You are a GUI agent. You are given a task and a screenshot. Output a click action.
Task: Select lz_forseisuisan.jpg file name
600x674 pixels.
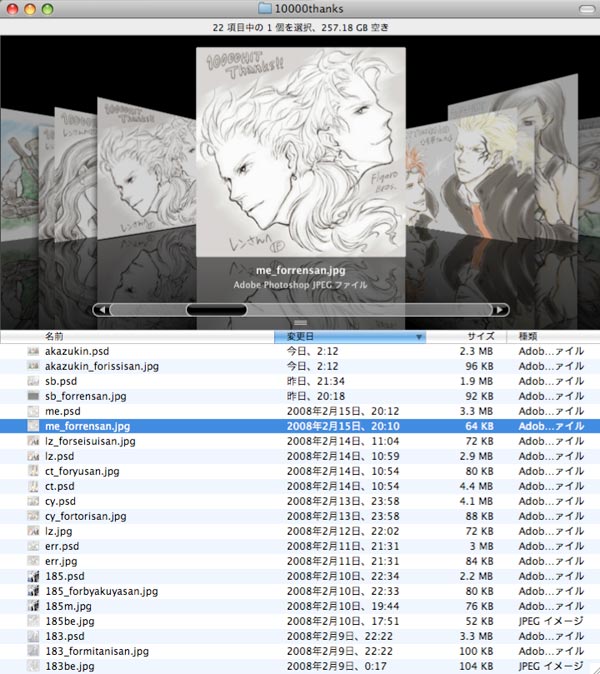90,441
